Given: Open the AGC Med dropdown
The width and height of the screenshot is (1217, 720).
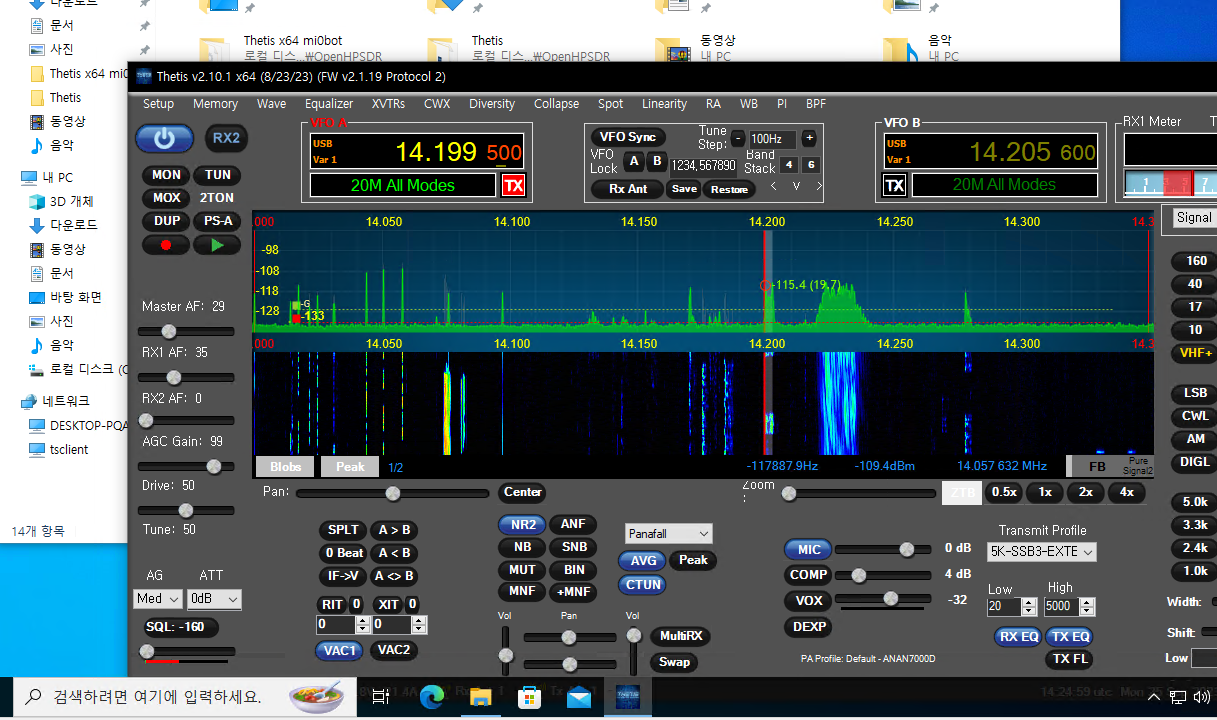Looking at the screenshot, I should click(157, 598).
